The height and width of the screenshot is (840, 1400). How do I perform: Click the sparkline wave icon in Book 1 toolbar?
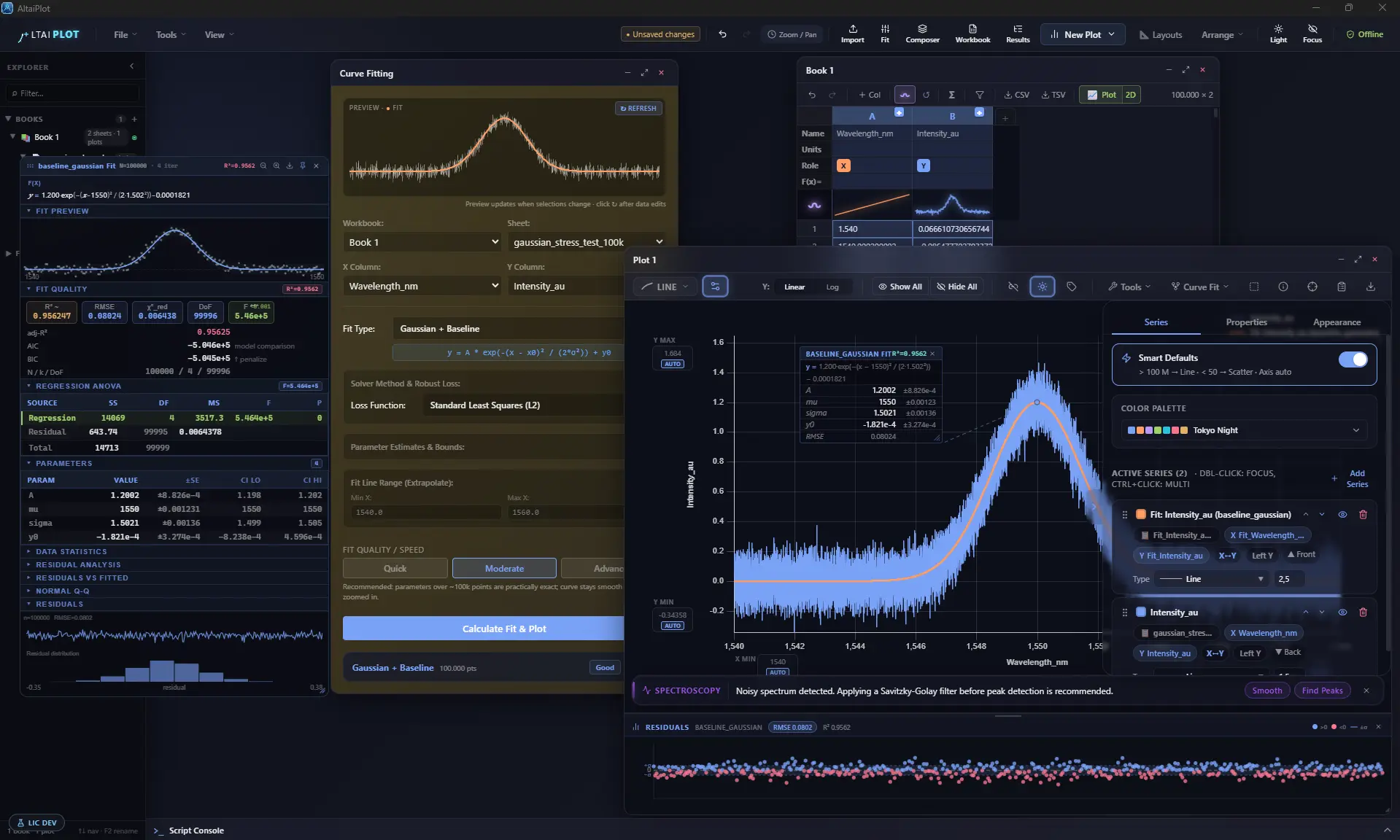(x=905, y=95)
